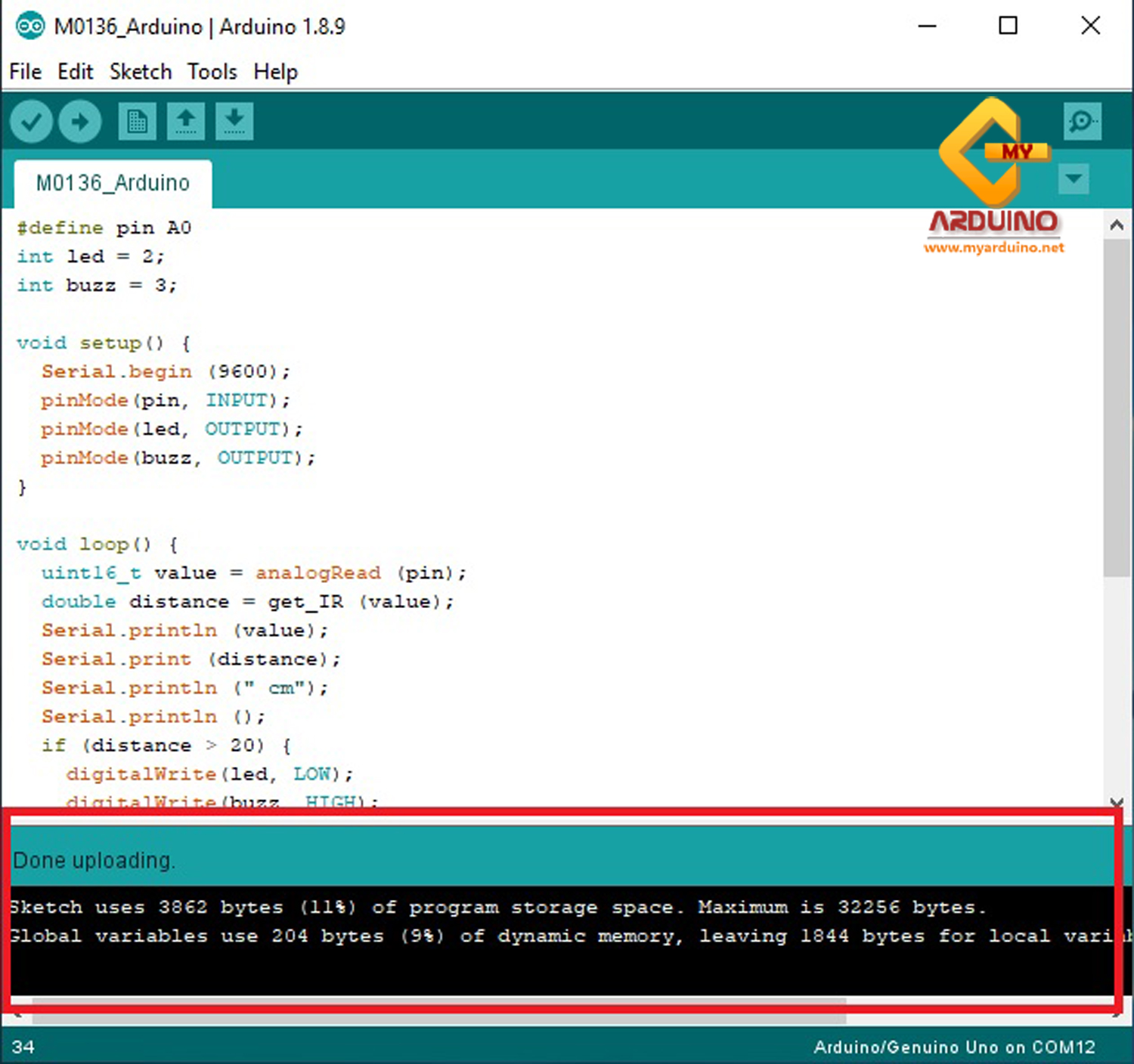Open a sketch using up-arrow icon

tap(185, 121)
